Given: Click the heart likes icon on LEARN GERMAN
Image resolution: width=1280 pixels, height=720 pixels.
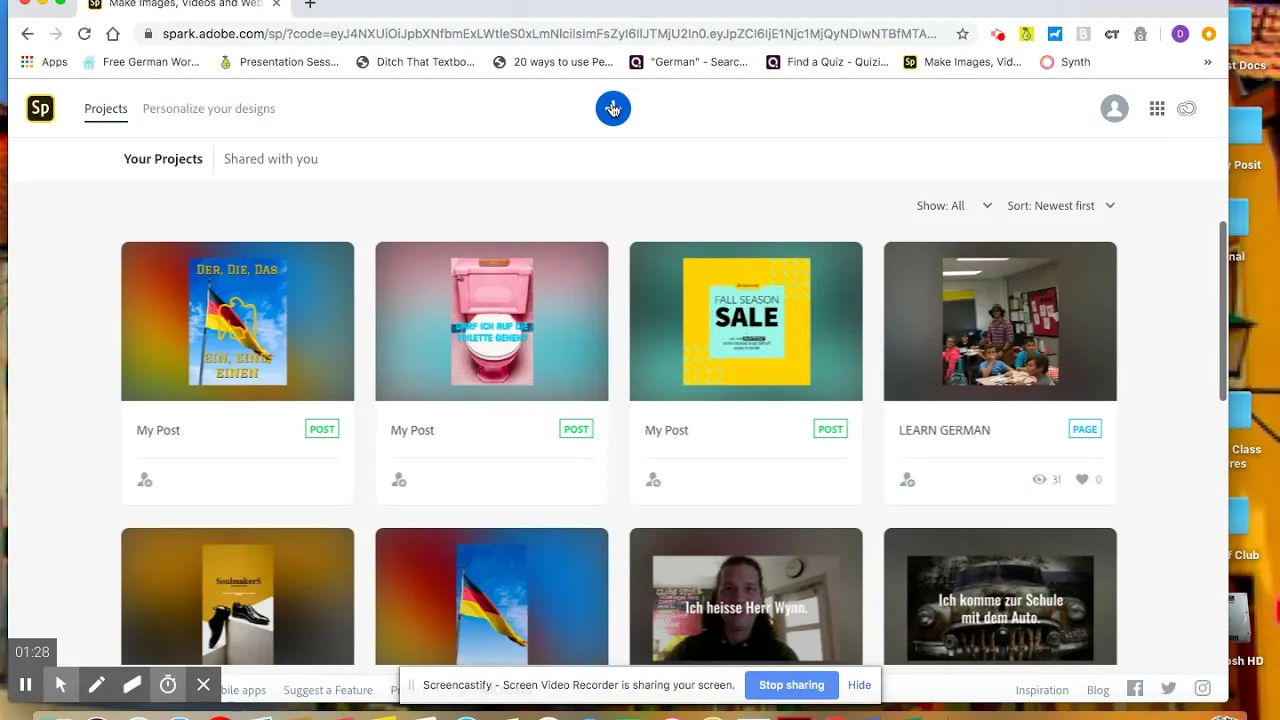Looking at the screenshot, I should (1082, 480).
